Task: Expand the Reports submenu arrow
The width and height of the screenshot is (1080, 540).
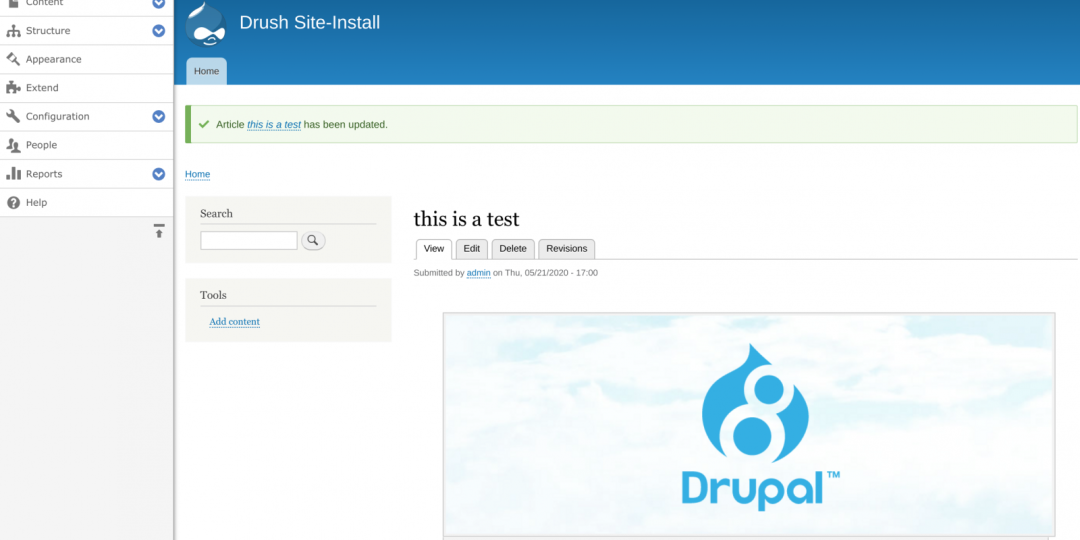Action: (x=158, y=174)
